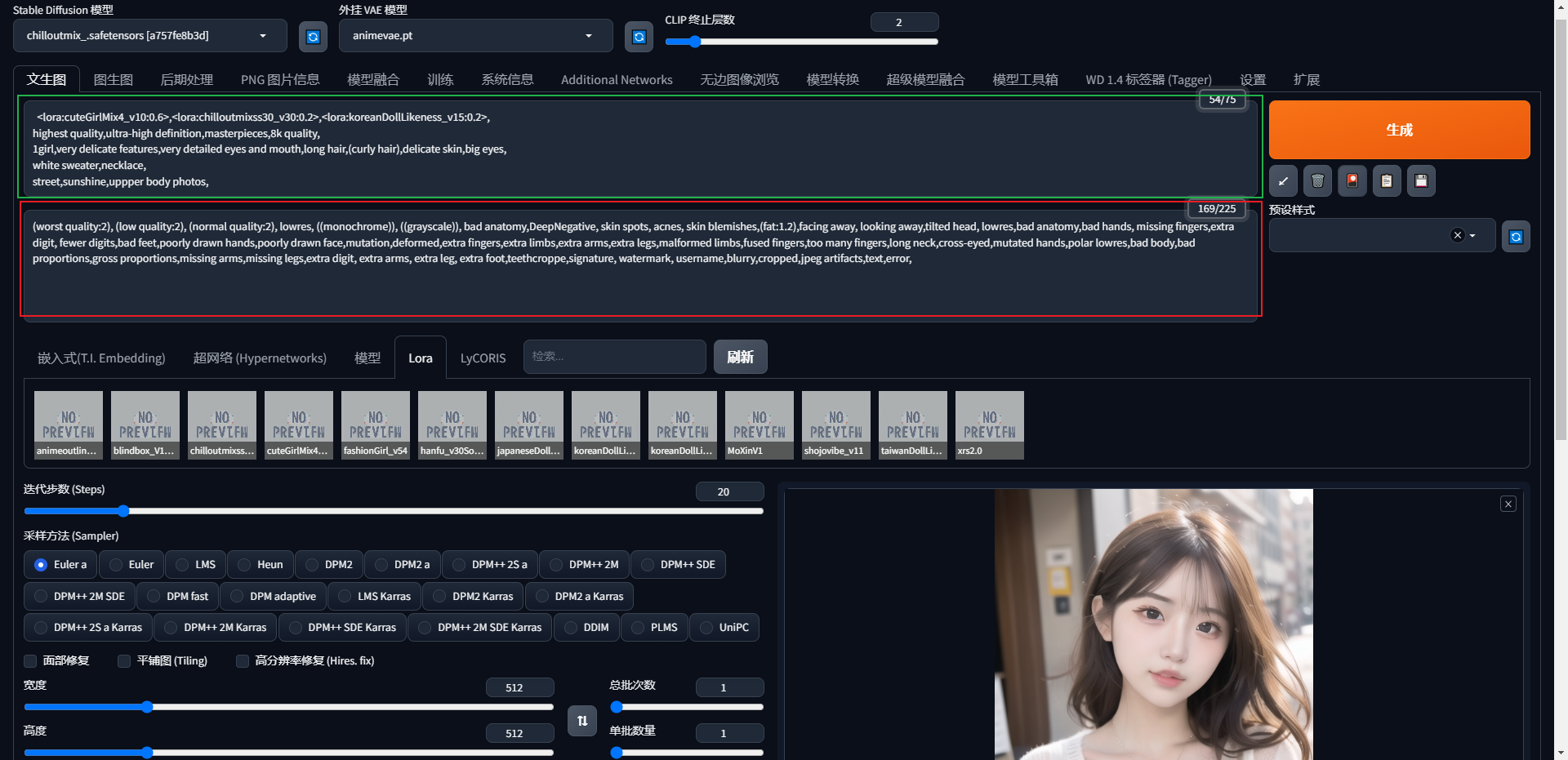Viewport: 1568px width, 760px height.
Task: Click the arrow icon to read last prompt parameters
Action: 1283,181
